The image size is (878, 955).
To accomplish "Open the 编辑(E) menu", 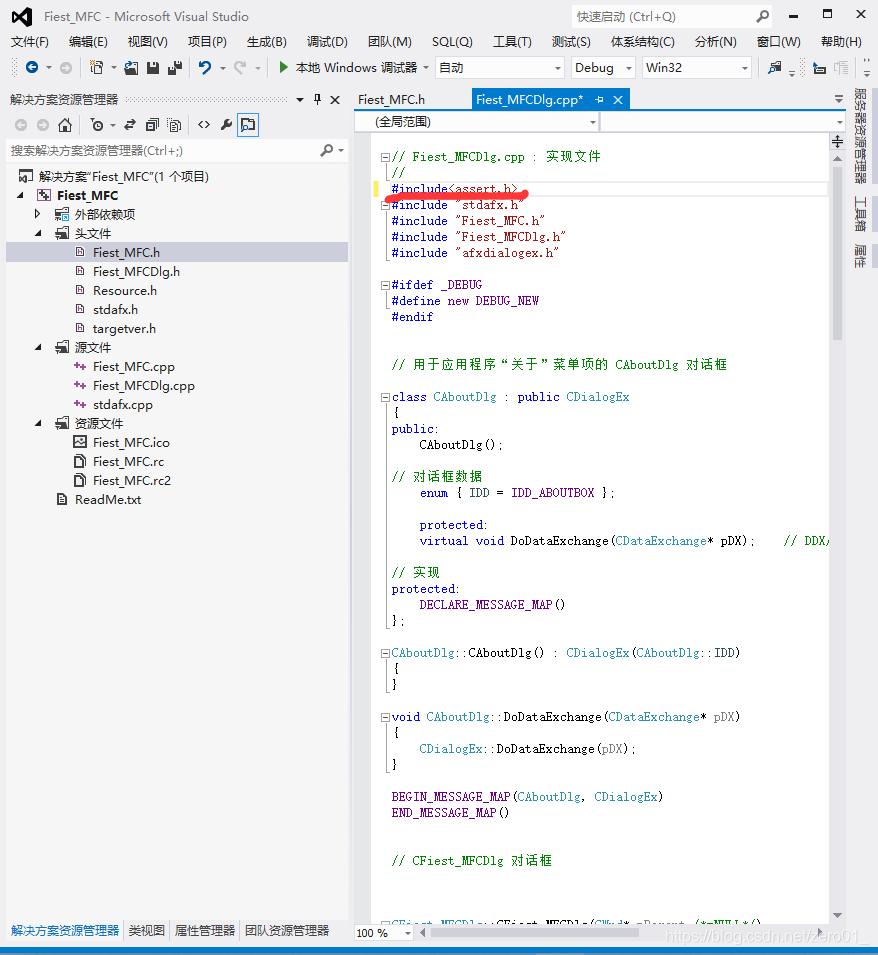I will click(x=88, y=41).
